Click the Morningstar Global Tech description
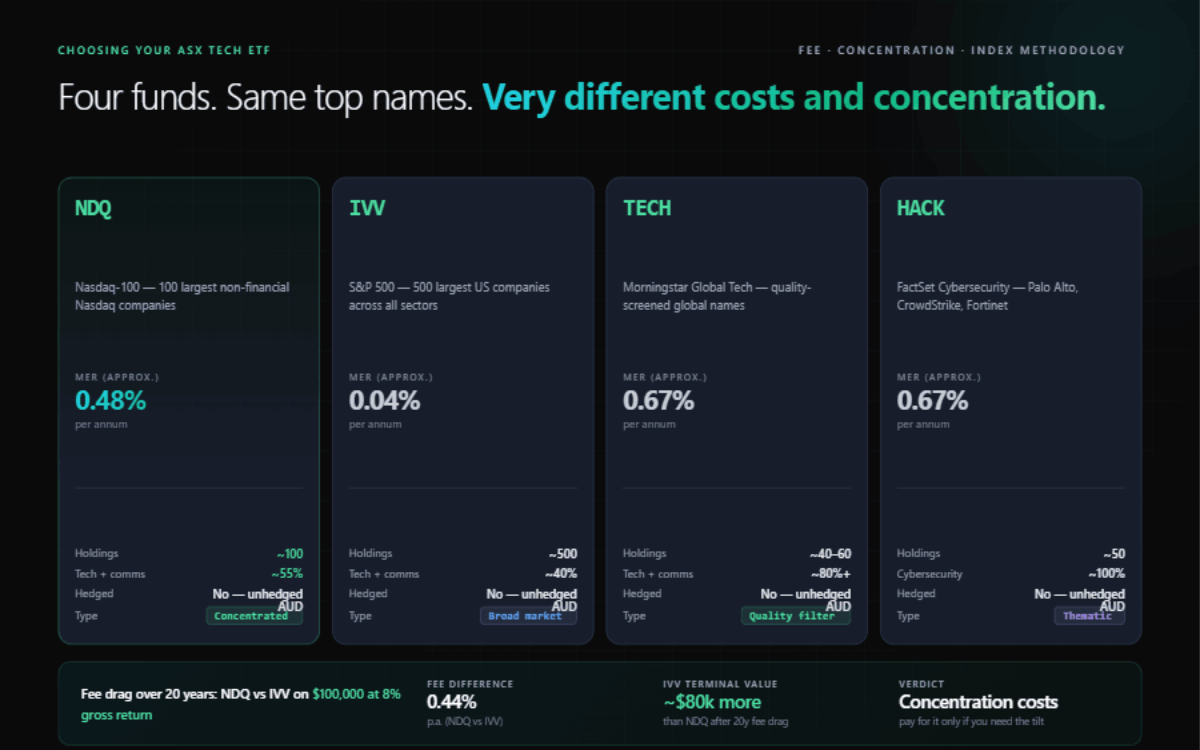The height and width of the screenshot is (750, 1200). coord(717,296)
